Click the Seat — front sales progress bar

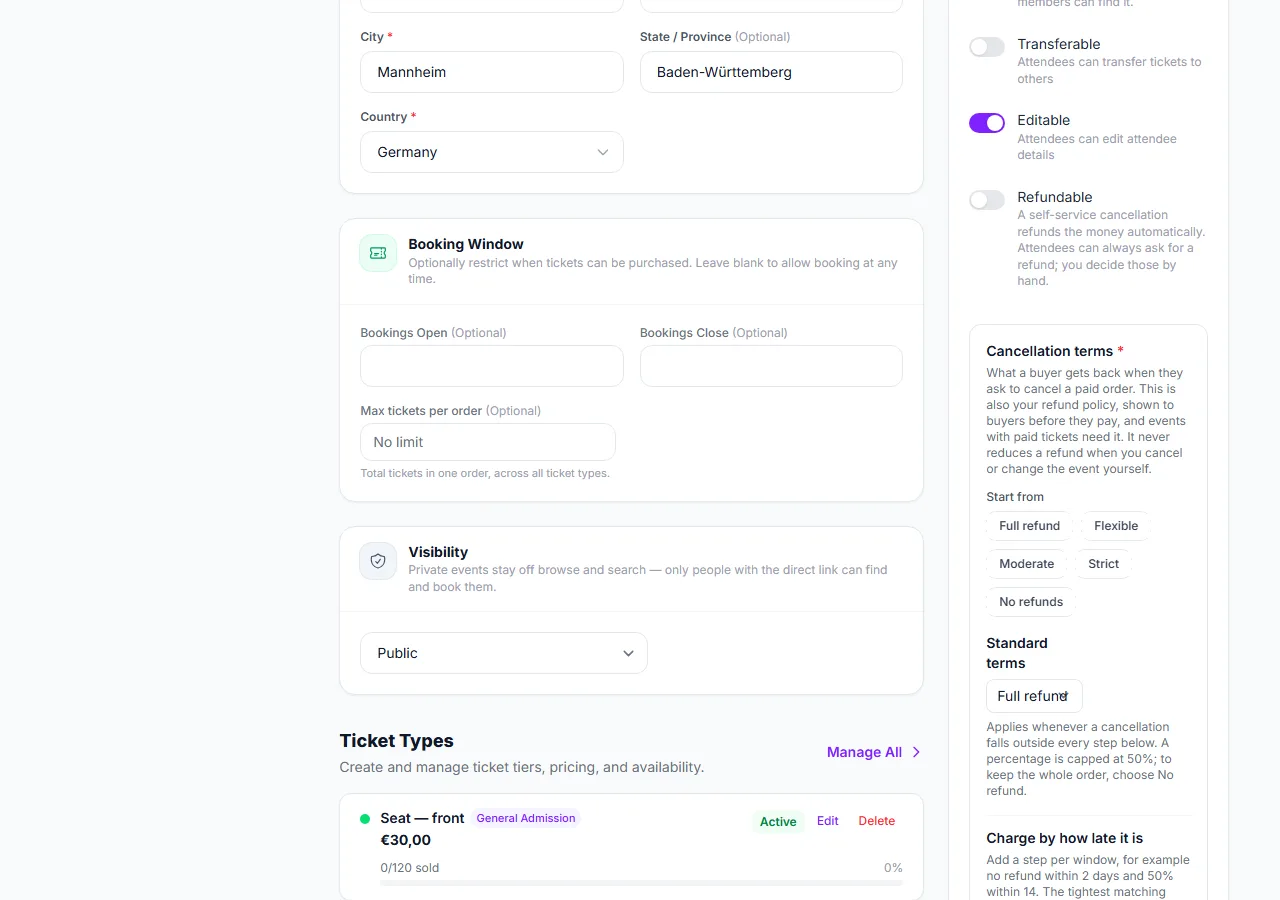click(642, 883)
